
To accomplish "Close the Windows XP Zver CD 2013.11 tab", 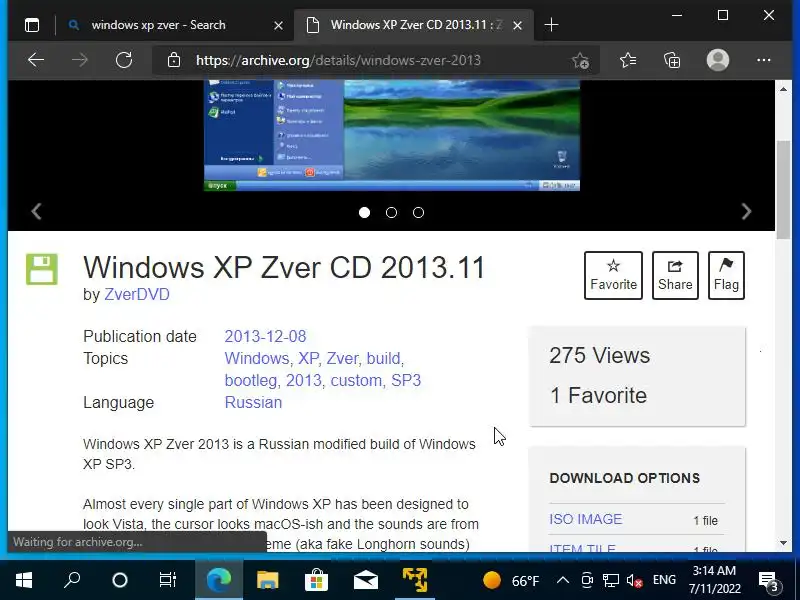I will tap(517, 26).
